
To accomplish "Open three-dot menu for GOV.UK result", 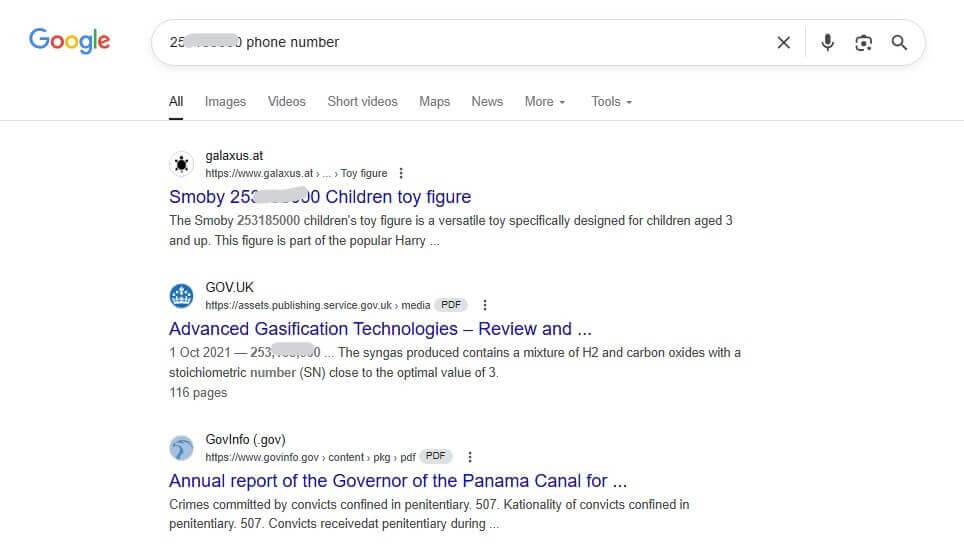I will point(485,305).
